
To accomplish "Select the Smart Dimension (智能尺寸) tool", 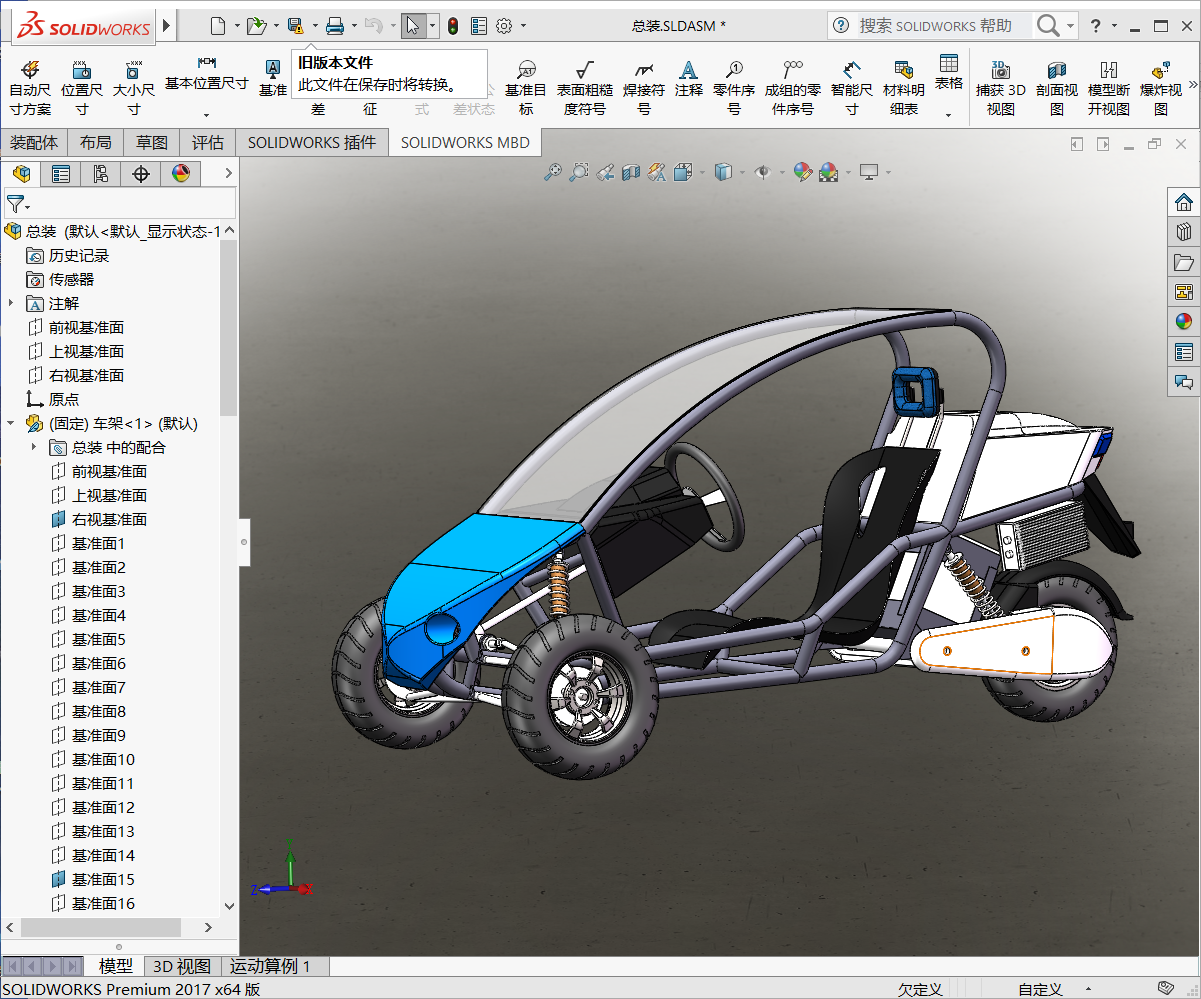I will pos(852,86).
